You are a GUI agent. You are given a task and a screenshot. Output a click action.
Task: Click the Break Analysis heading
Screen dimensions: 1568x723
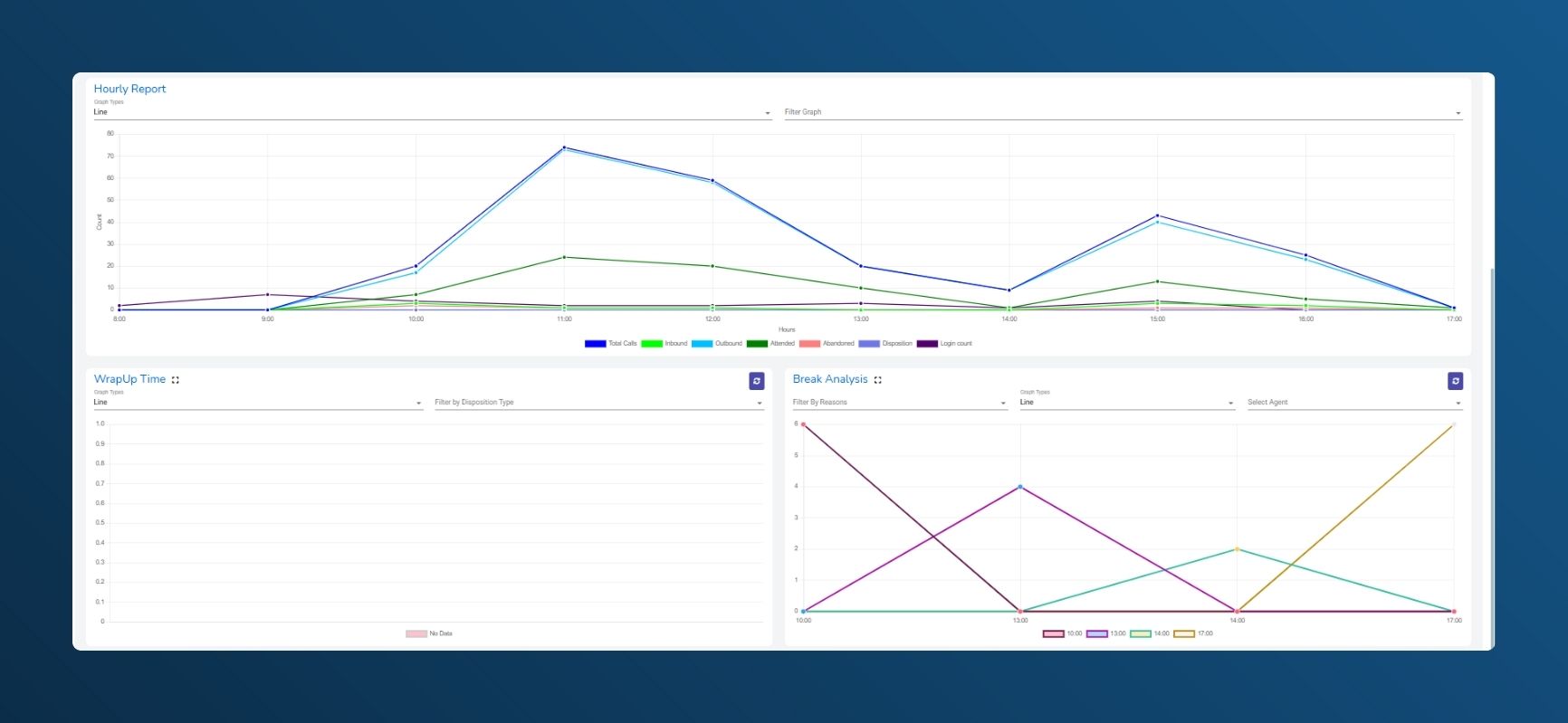[x=830, y=379]
